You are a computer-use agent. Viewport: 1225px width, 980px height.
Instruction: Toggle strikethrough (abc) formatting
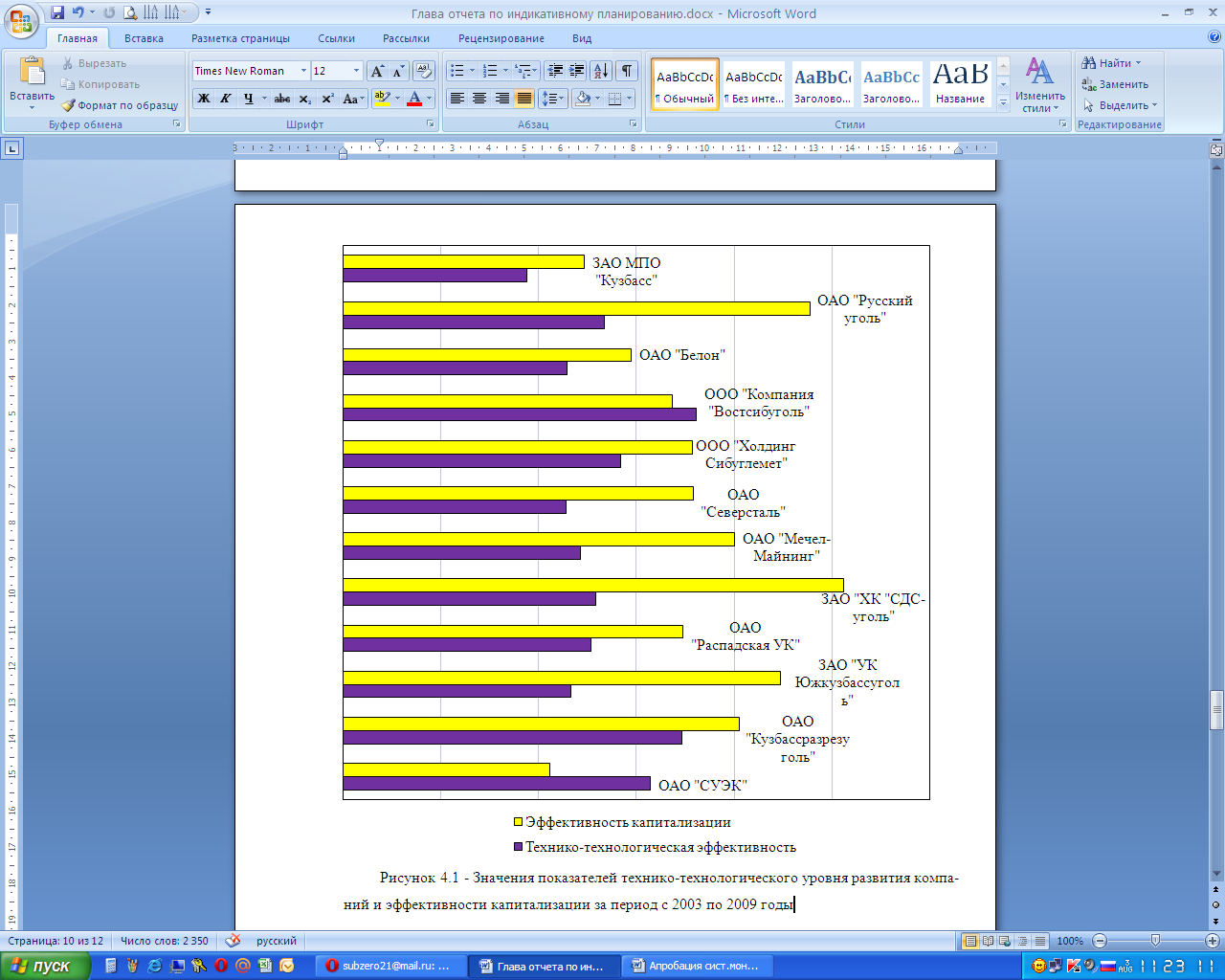pyautogui.click(x=282, y=99)
